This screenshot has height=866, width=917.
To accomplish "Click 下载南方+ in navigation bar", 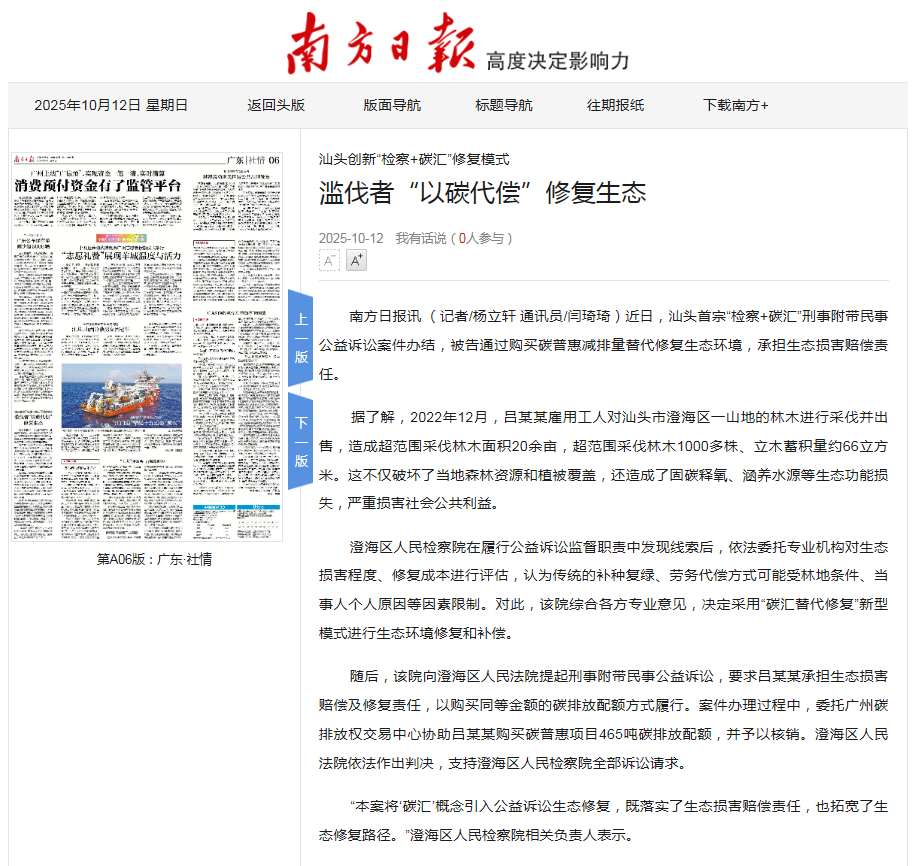I will (735, 105).
